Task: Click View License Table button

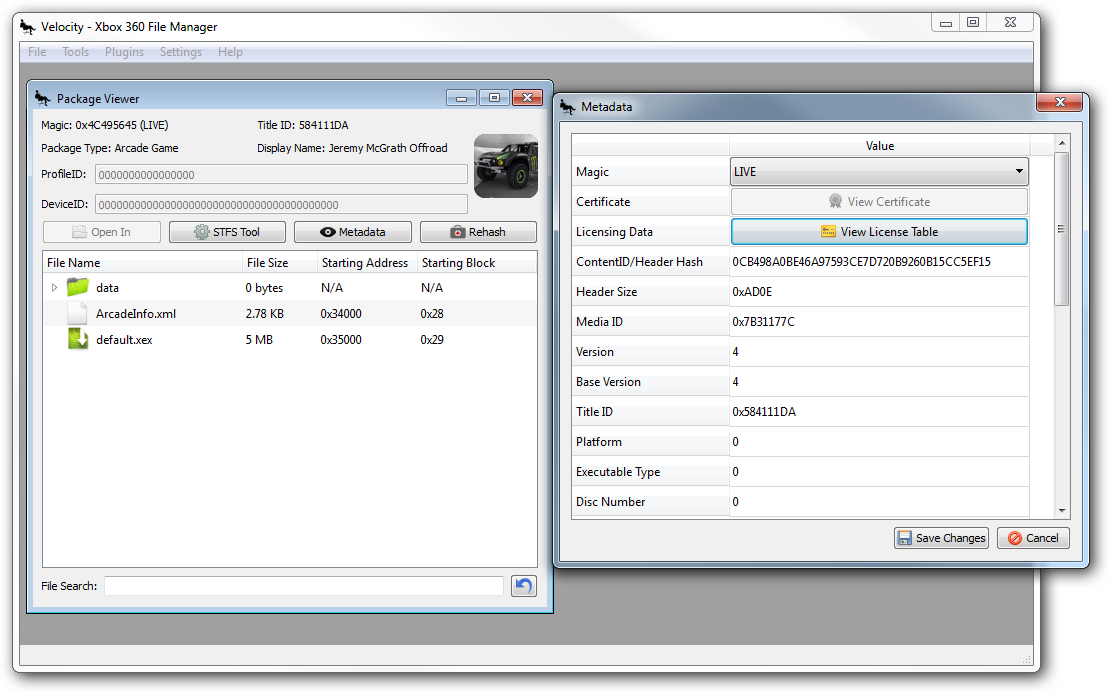Action: [x=879, y=231]
